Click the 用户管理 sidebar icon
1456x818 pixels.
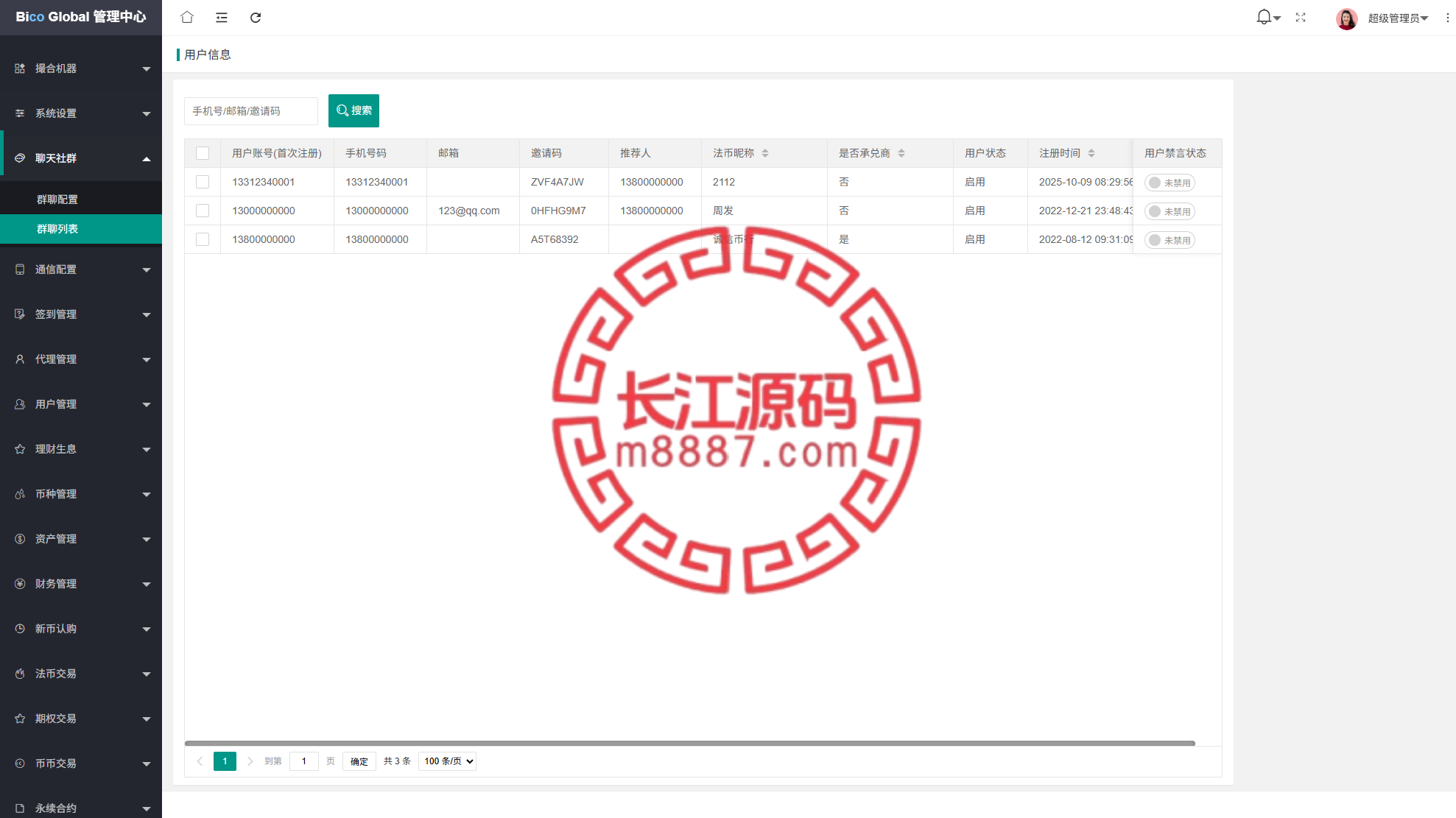pyautogui.click(x=20, y=404)
